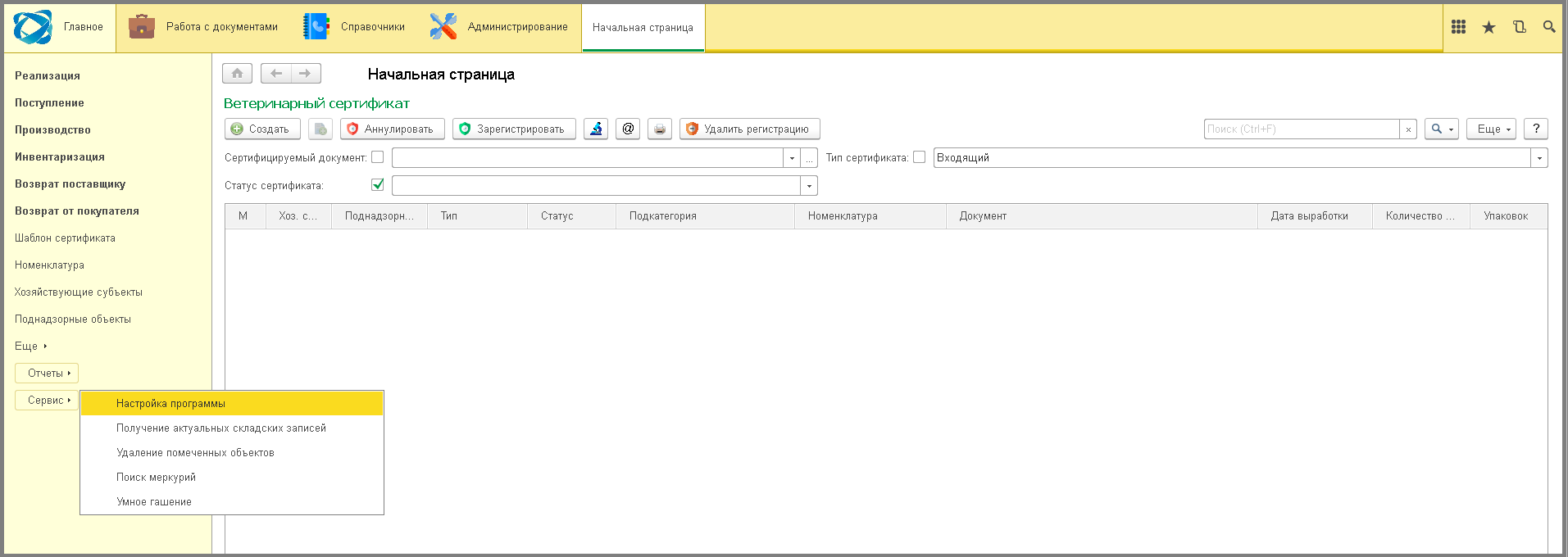Open selection ellipsis for Сертифицируемый документ
The width and height of the screenshot is (1568, 557).
point(810,158)
